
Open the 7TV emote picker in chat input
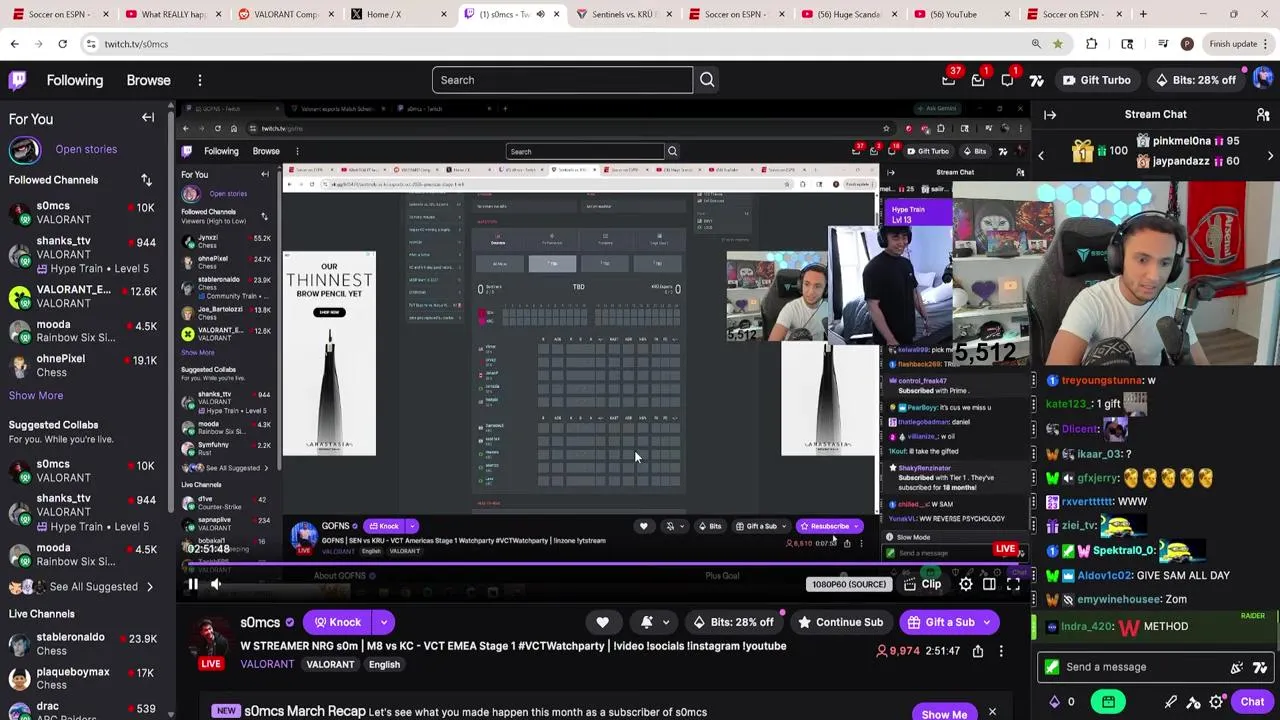coord(1260,667)
